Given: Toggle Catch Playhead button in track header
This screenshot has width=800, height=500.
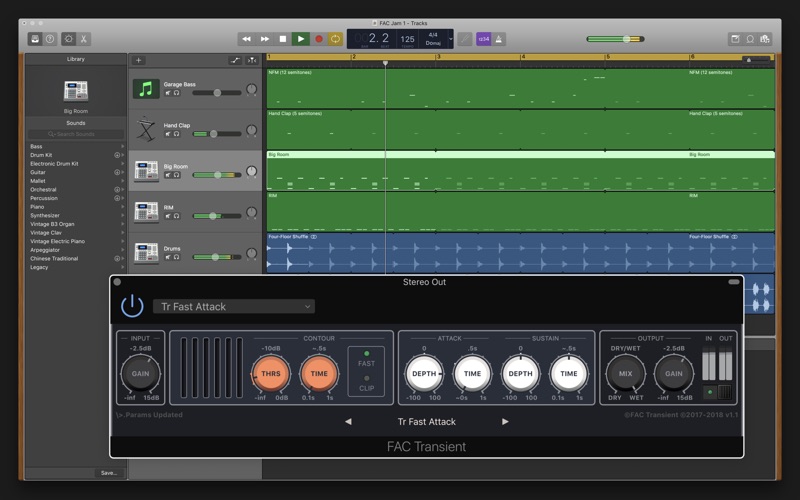Looking at the screenshot, I should (252, 60).
